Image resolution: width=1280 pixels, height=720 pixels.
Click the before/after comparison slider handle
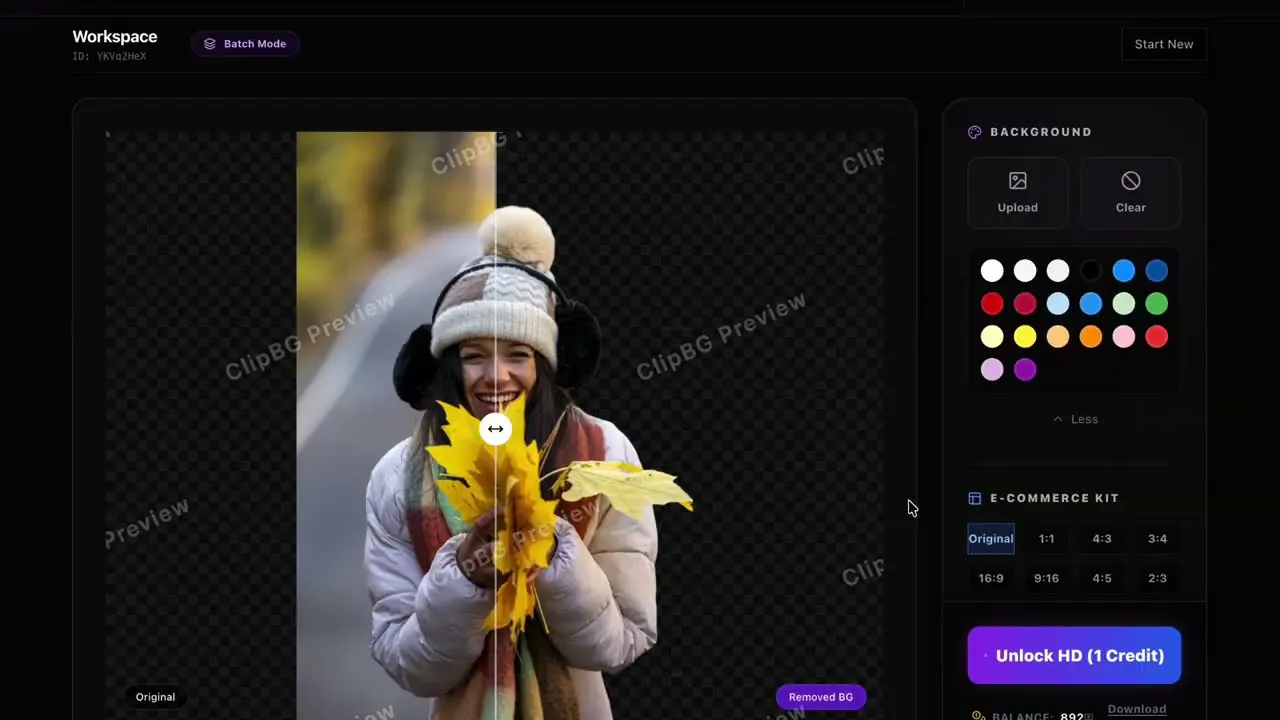tap(495, 429)
